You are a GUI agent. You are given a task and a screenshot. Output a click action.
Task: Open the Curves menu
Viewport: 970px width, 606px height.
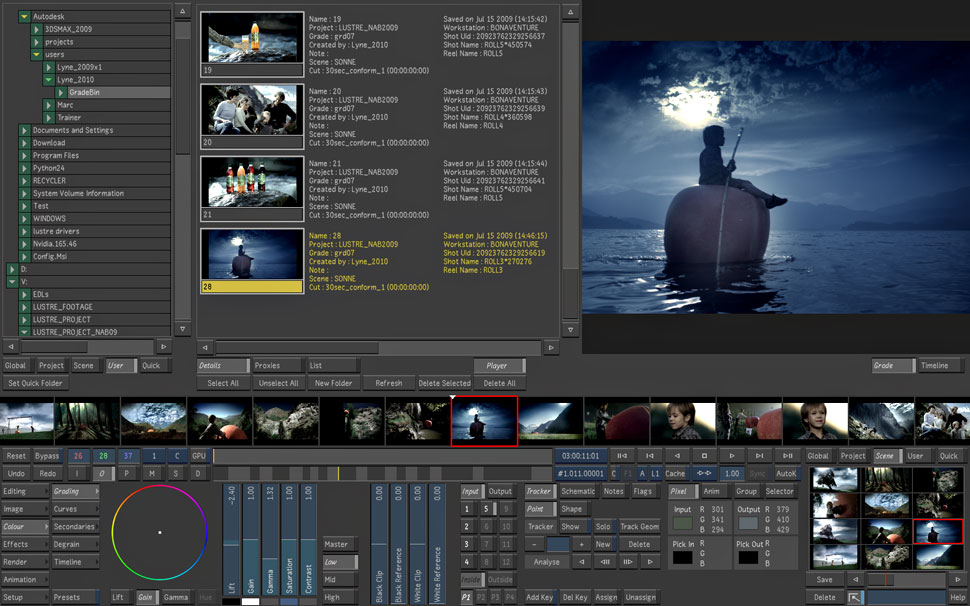[x=75, y=509]
